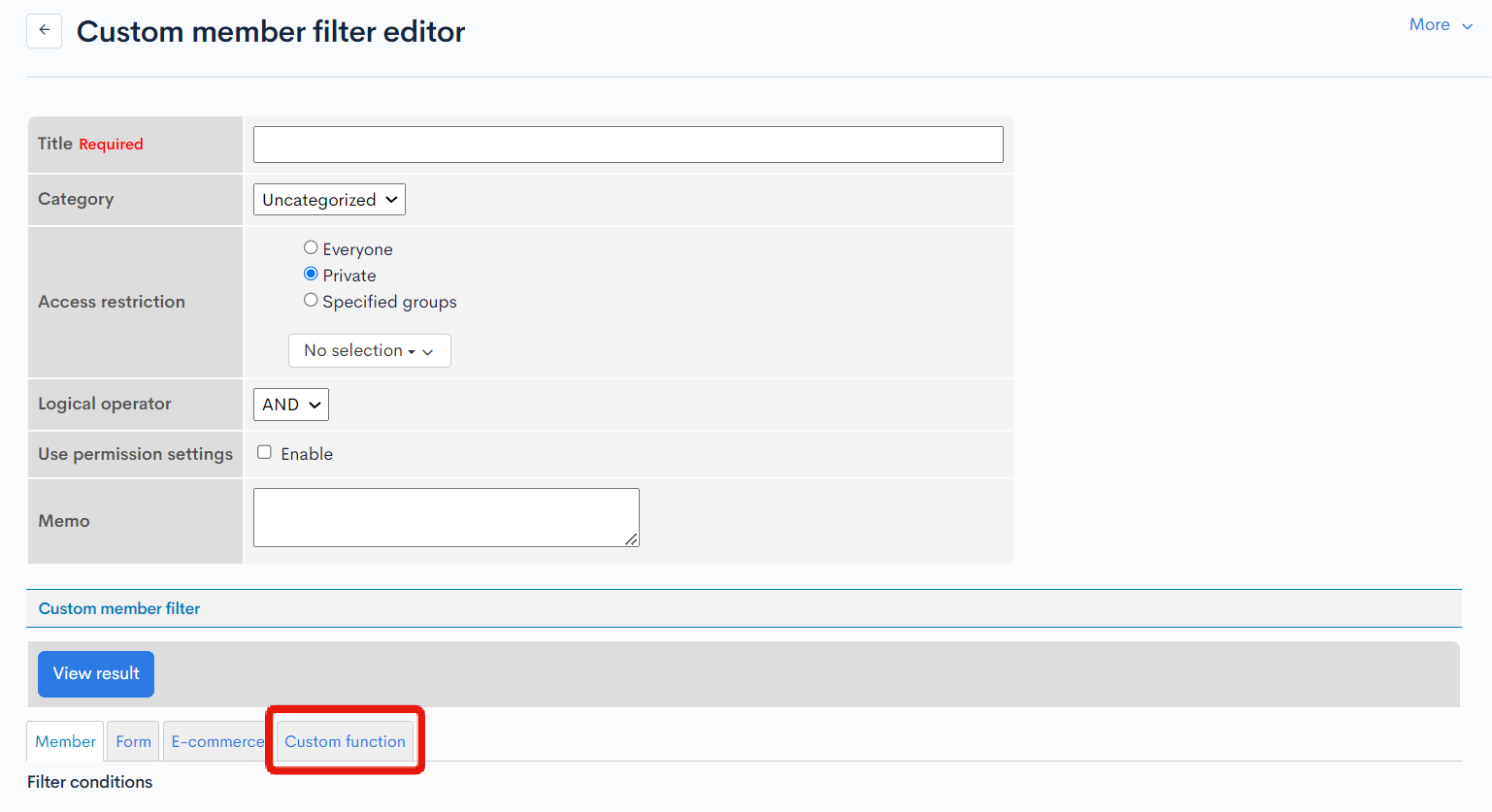The width and height of the screenshot is (1492, 812).
Task: Click the Filter conditions label
Action: [89, 782]
